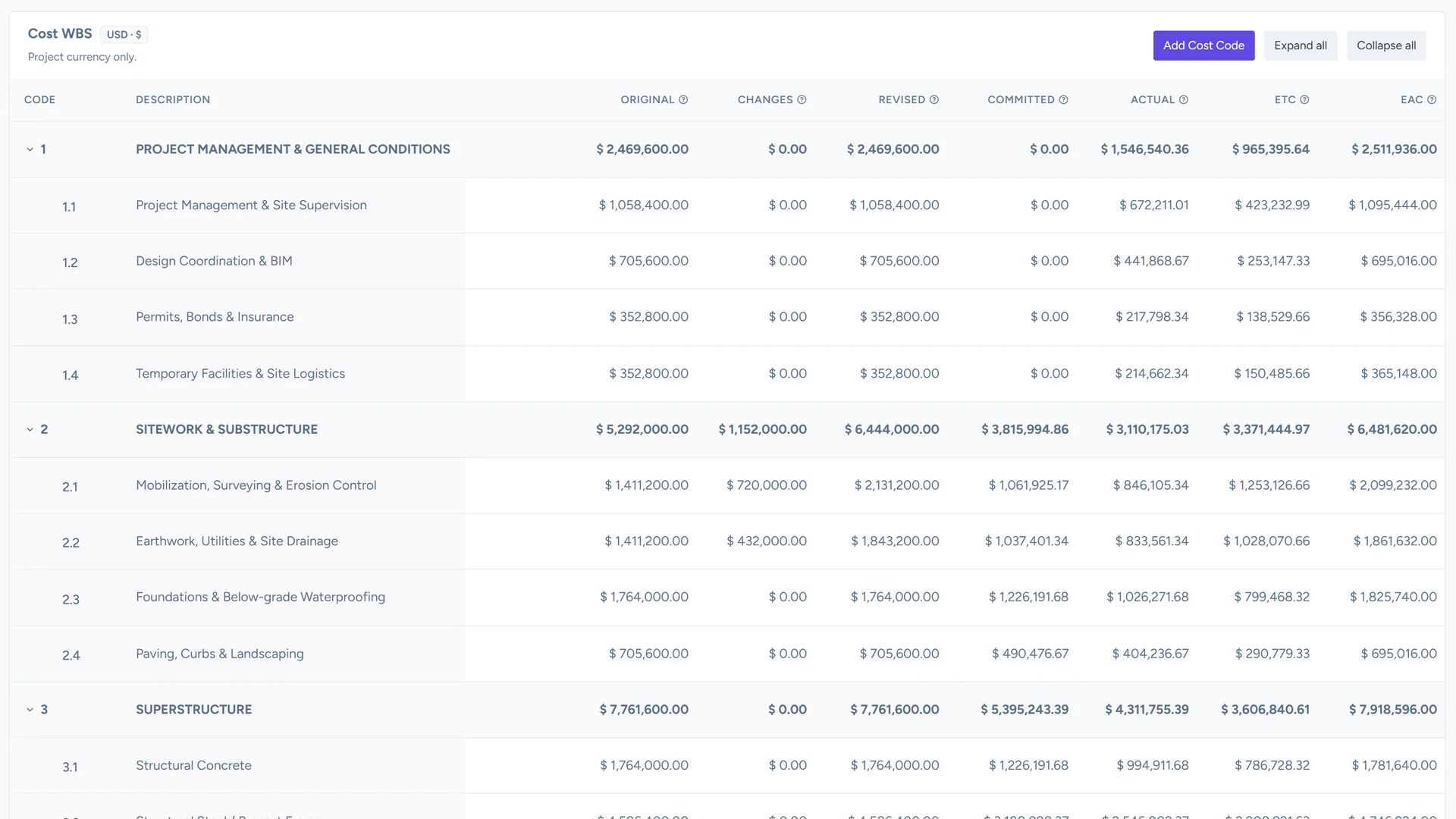Click Expand all

tap(1301, 45)
